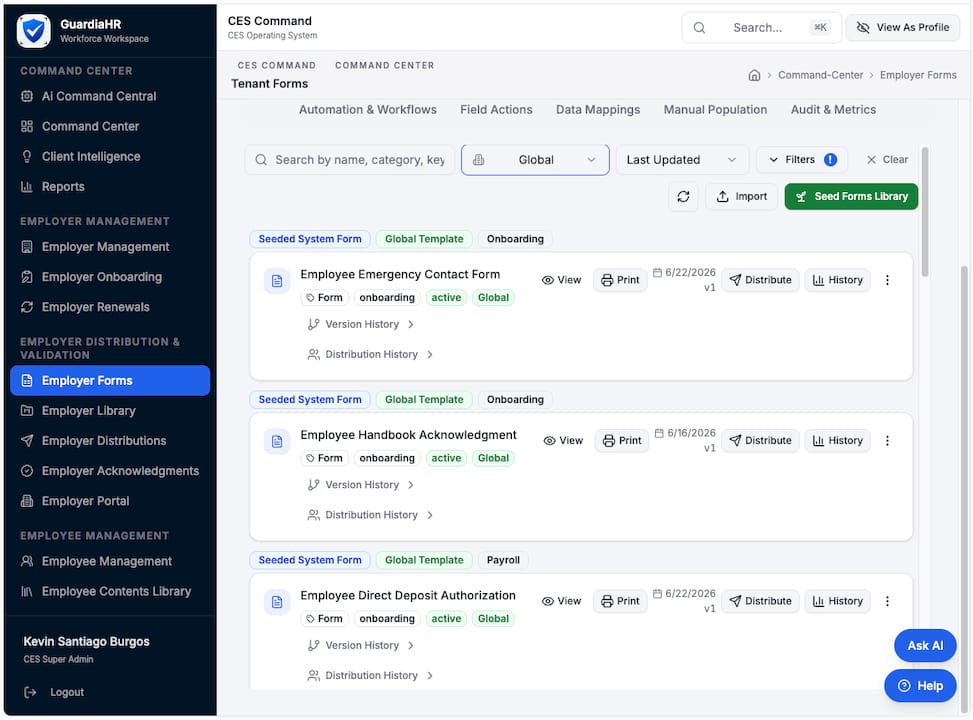The image size is (973, 720).
Task: Open the more options menu for Employee Direct Deposit Authorization
Action: coord(887,601)
